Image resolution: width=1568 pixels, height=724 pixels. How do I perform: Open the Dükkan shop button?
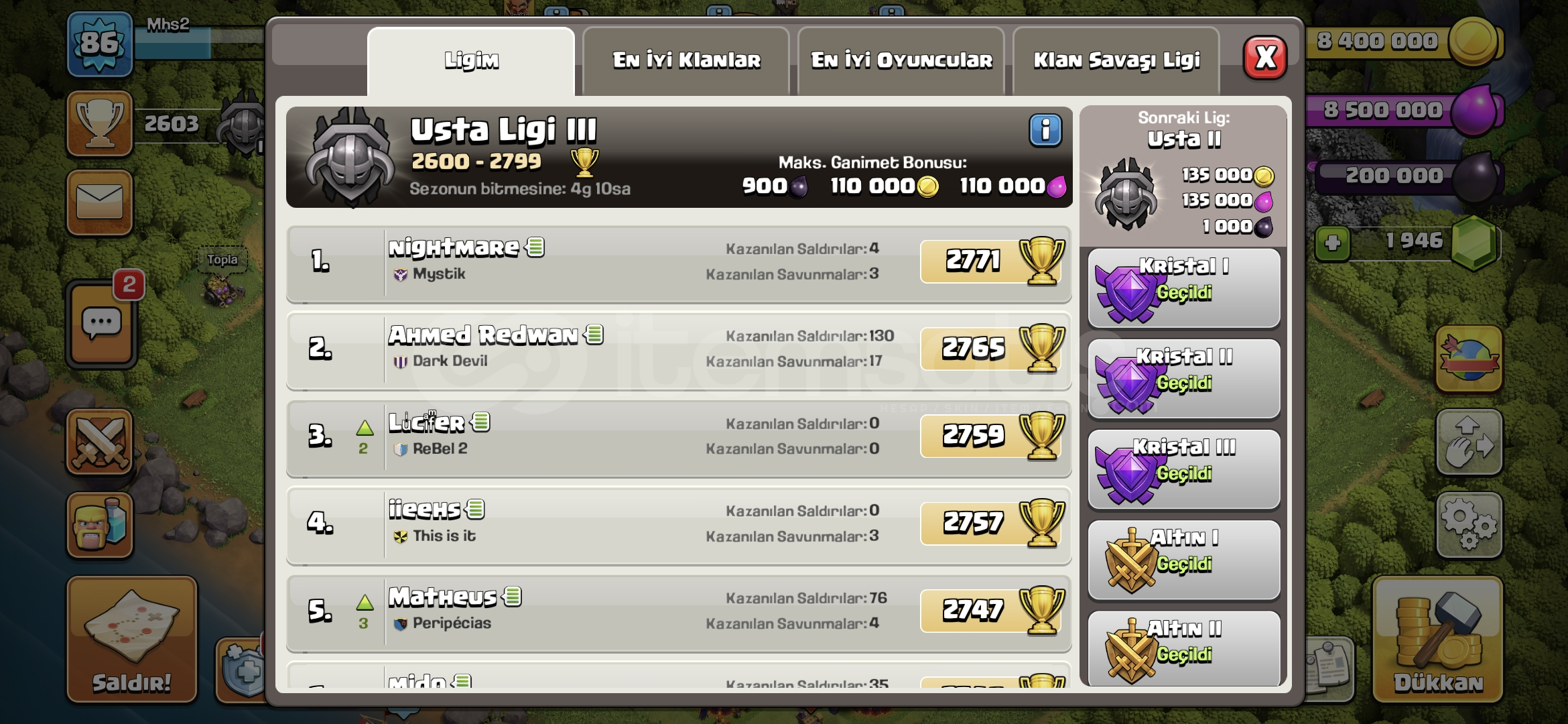1438,640
